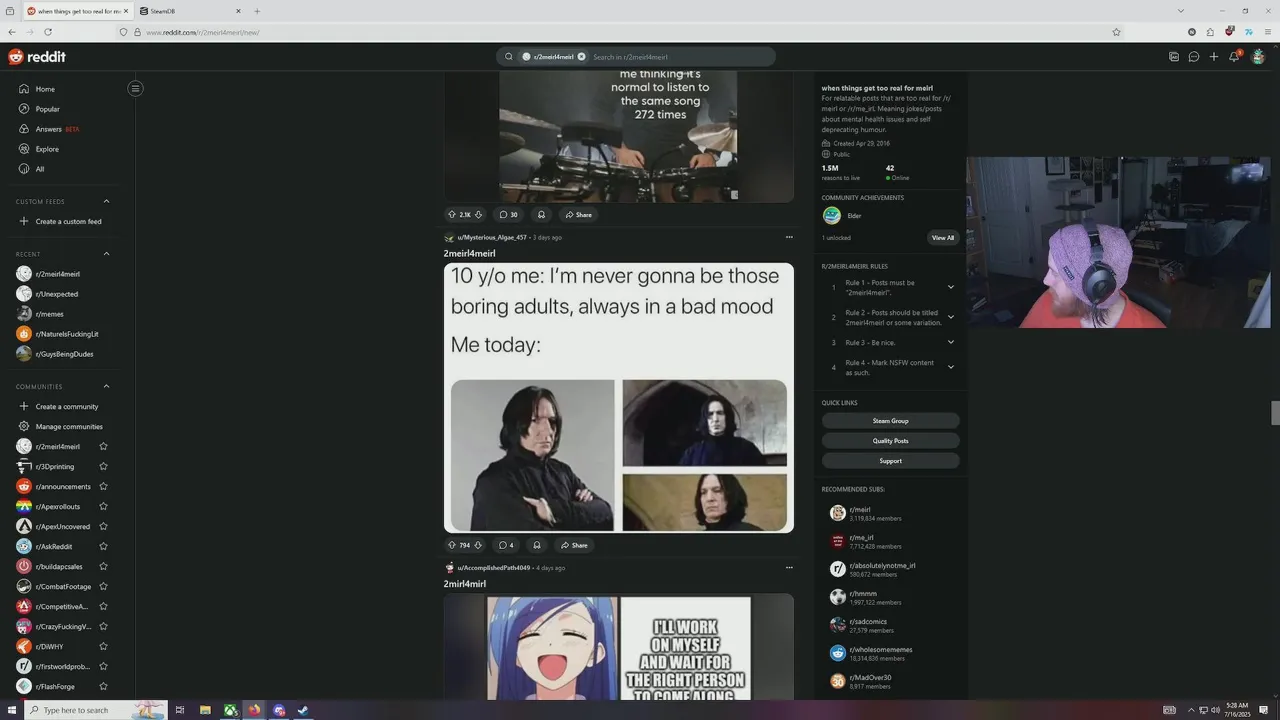Open the Snape meme image
The height and width of the screenshot is (720, 1280).
[619, 398]
